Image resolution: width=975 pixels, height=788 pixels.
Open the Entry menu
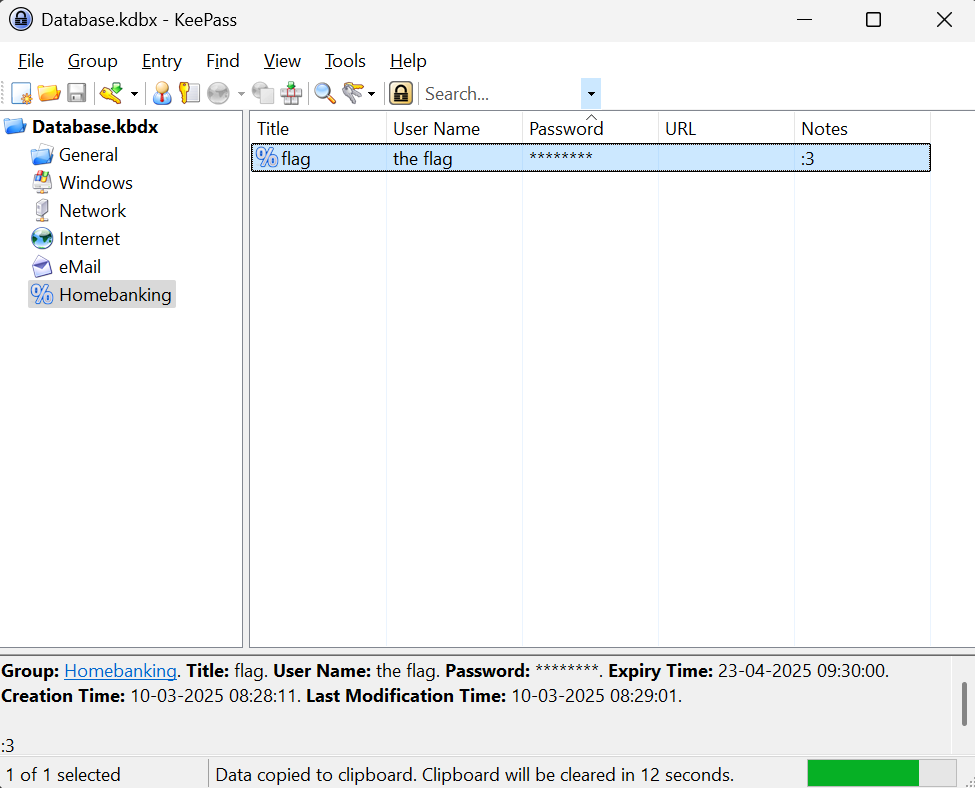(x=162, y=61)
